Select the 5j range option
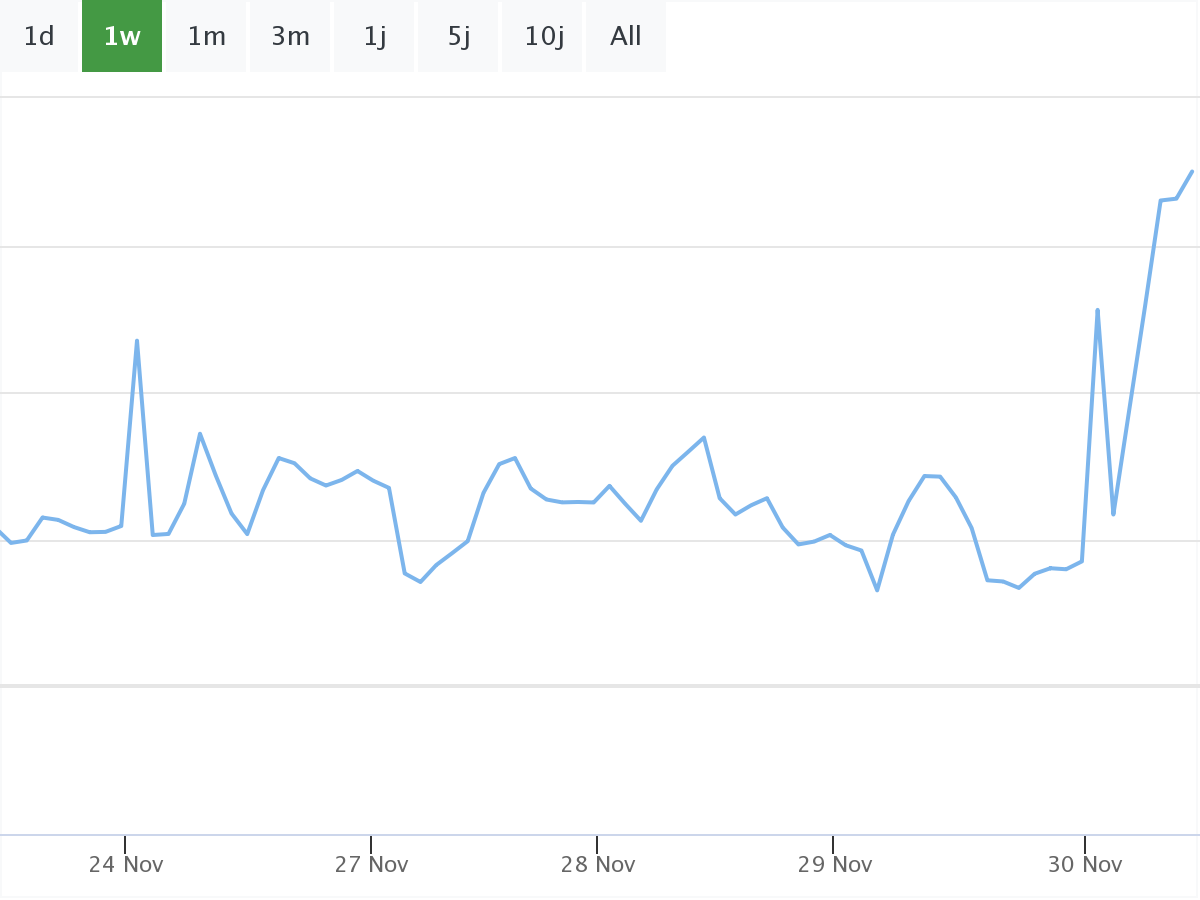This screenshot has height=900, width=1200. point(459,37)
